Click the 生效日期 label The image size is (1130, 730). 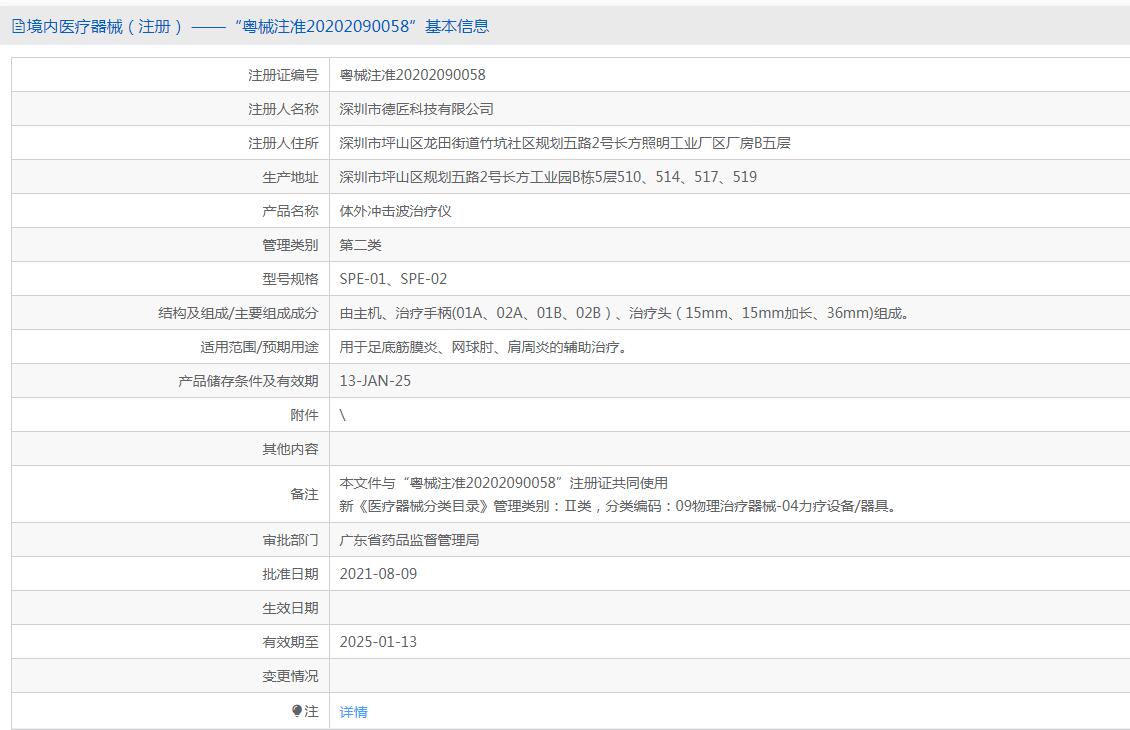coord(290,608)
